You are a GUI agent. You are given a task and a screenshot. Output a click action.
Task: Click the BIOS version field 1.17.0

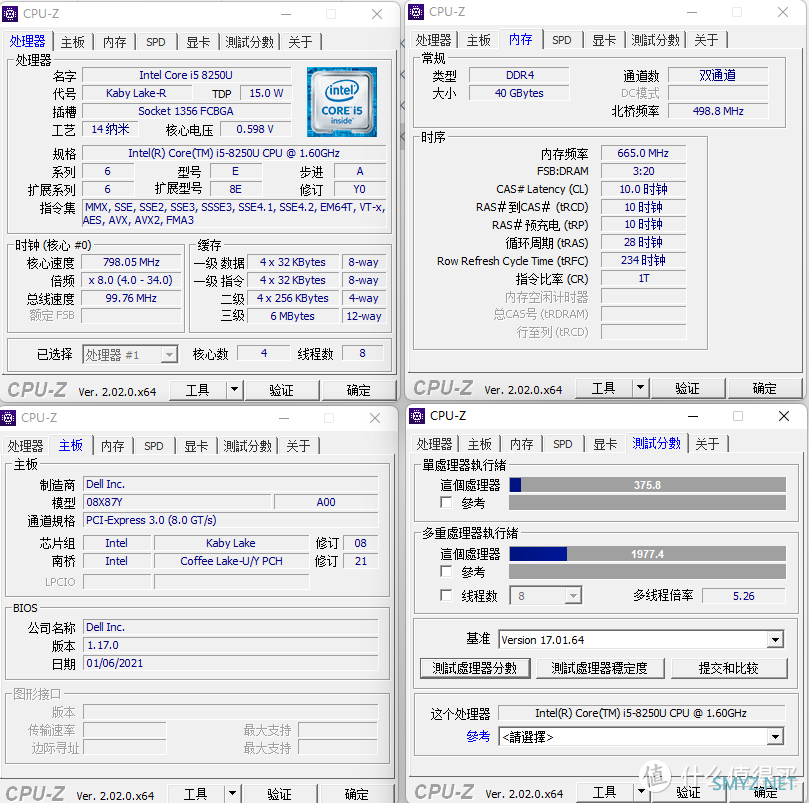[x=230, y=645]
